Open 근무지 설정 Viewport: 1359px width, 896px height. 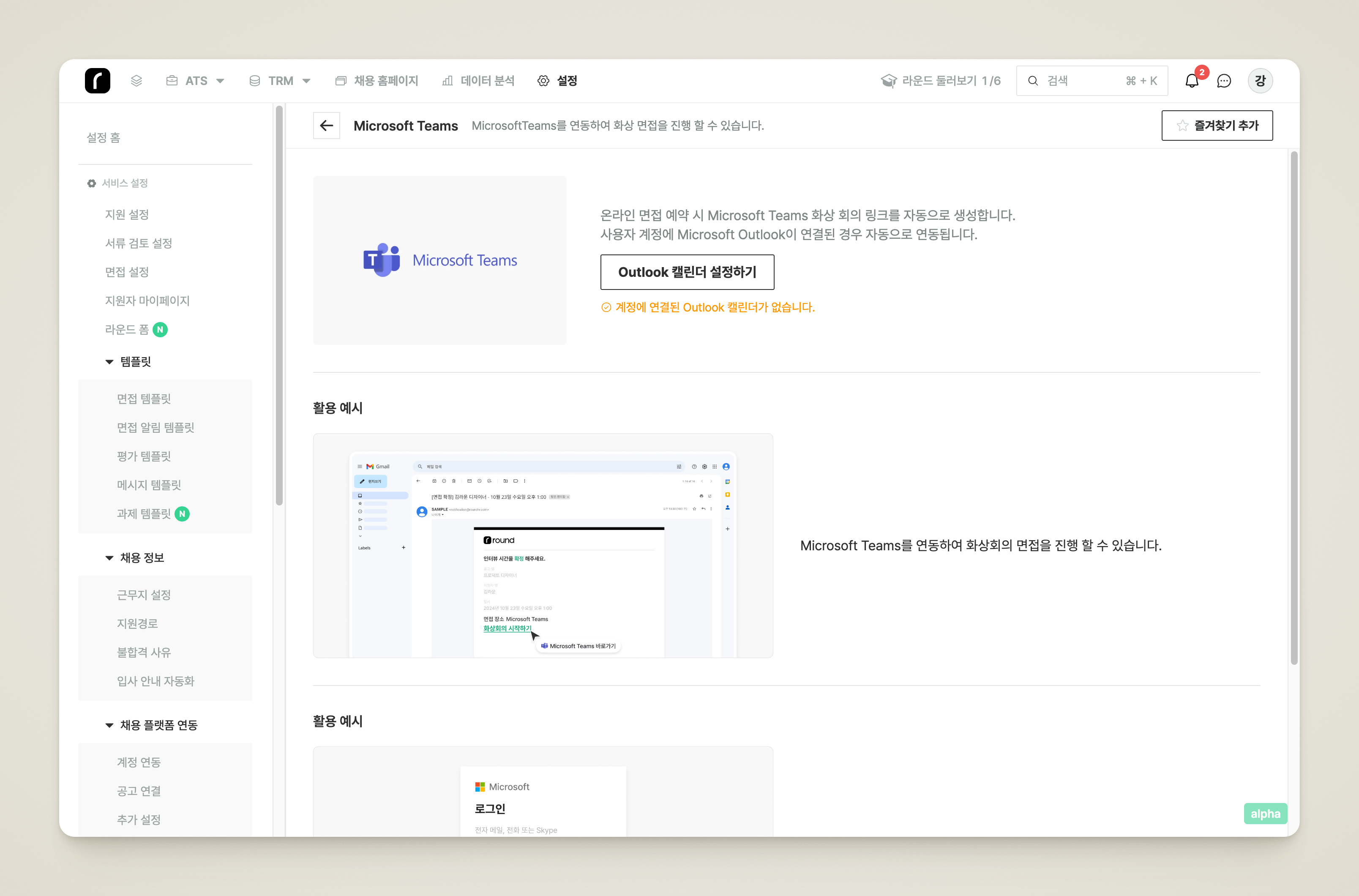pyautogui.click(x=144, y=594)
